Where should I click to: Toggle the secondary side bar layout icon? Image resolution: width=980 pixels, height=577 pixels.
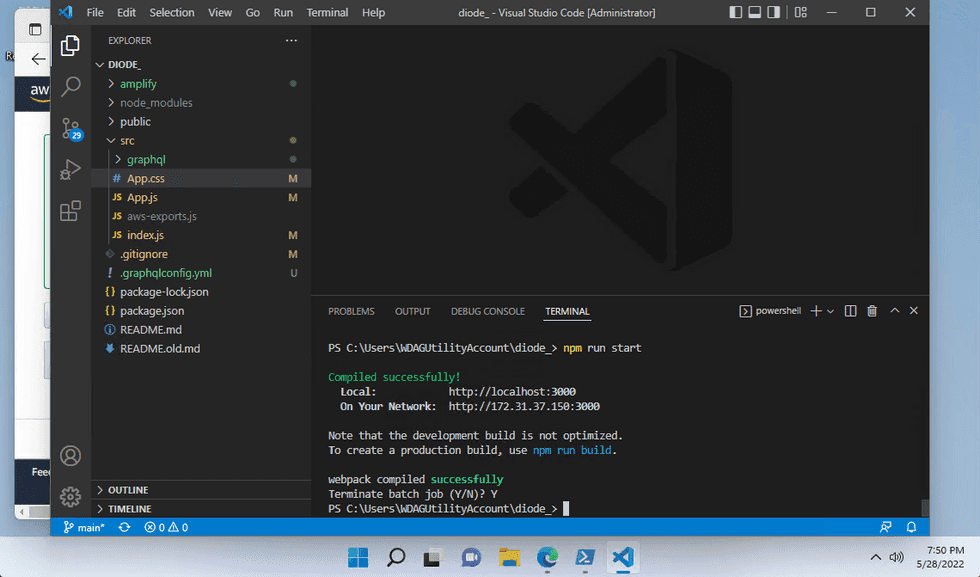pyautogui.click(x=773, y=13)
